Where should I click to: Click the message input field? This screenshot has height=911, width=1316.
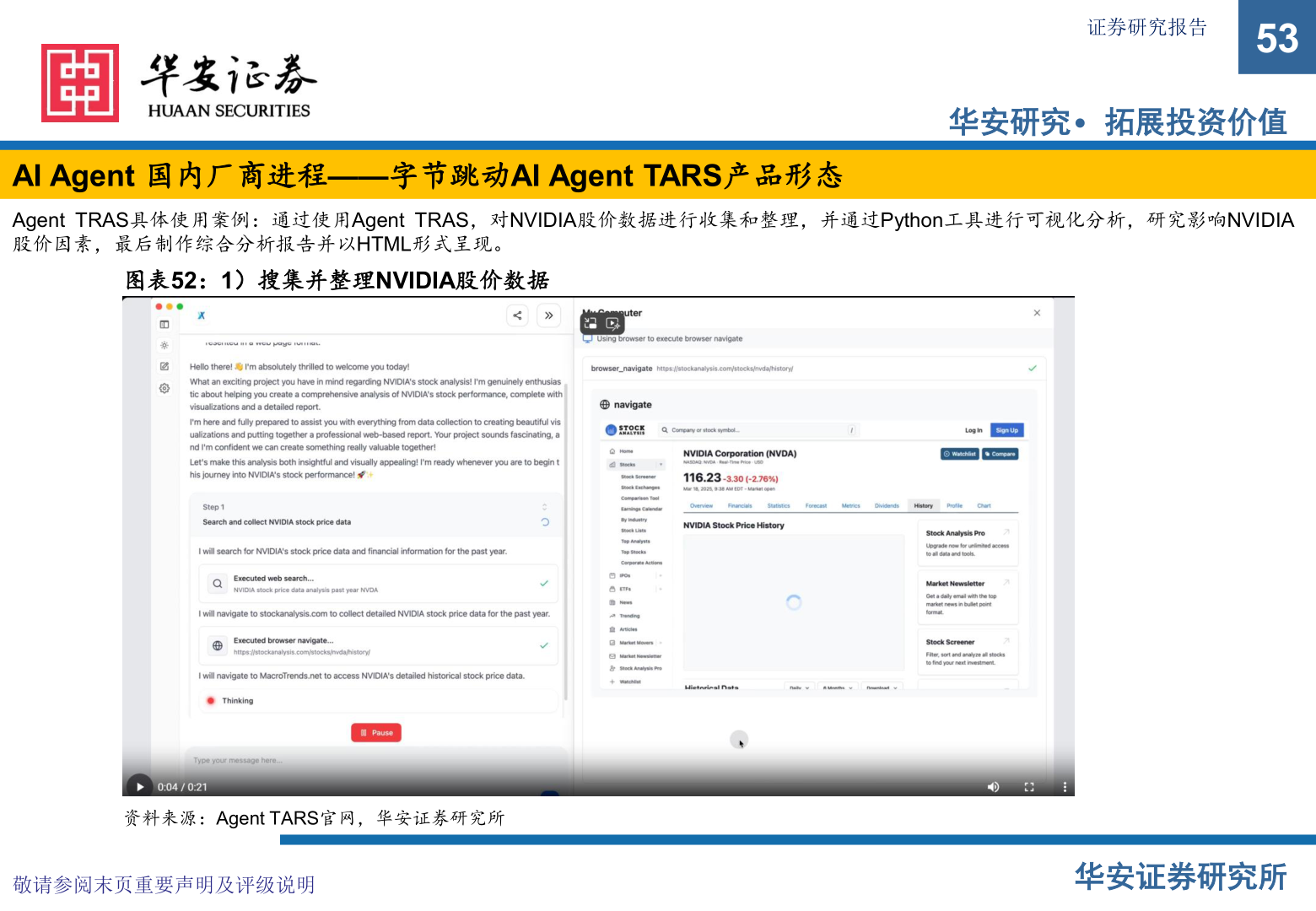(375, 760)
